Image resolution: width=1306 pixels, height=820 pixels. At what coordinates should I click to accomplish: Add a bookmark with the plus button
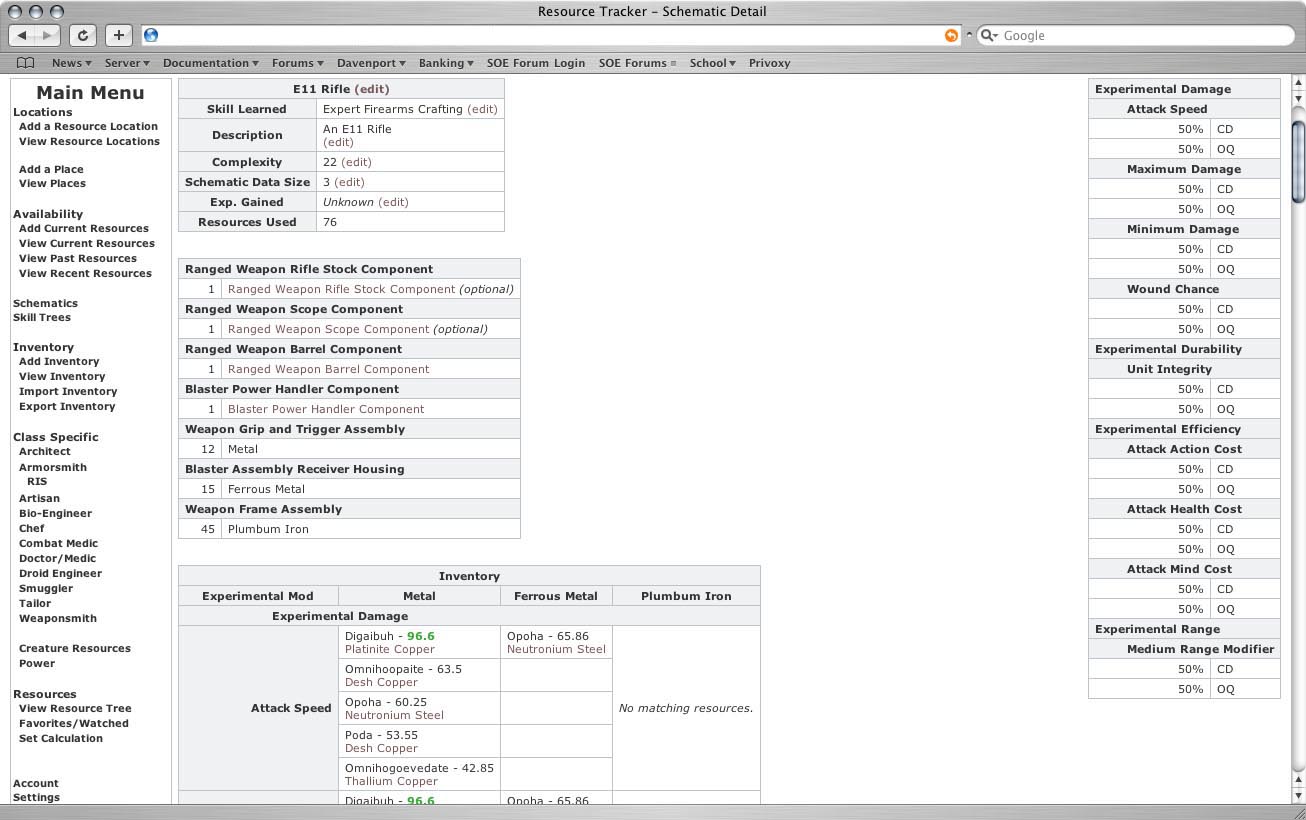[x=118, y=35]
